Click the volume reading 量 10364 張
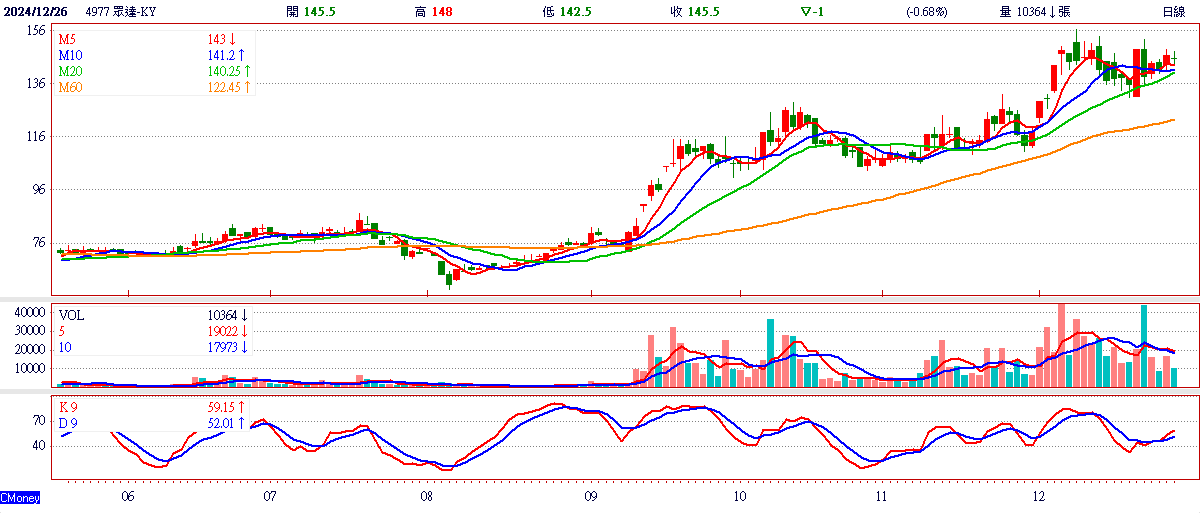The width and height of the screenshot is (1200, 513). (x=1035, y=11)
